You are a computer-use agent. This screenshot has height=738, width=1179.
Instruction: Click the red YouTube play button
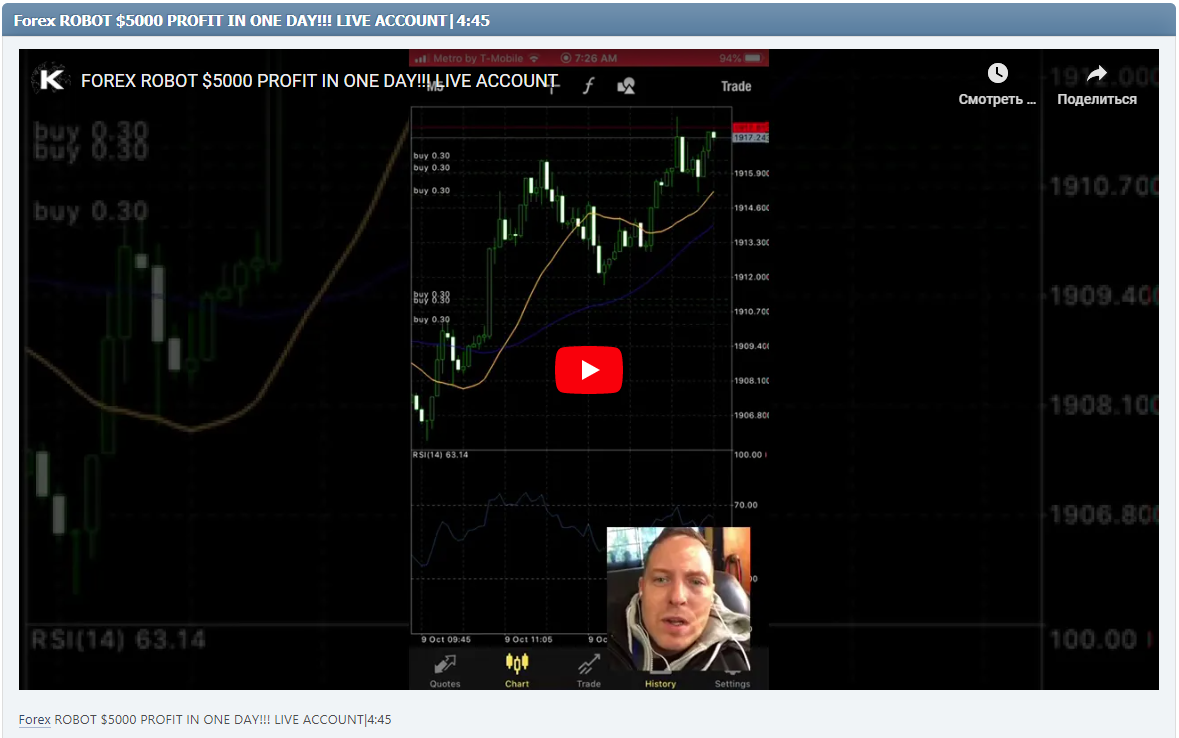click(589, 369)
